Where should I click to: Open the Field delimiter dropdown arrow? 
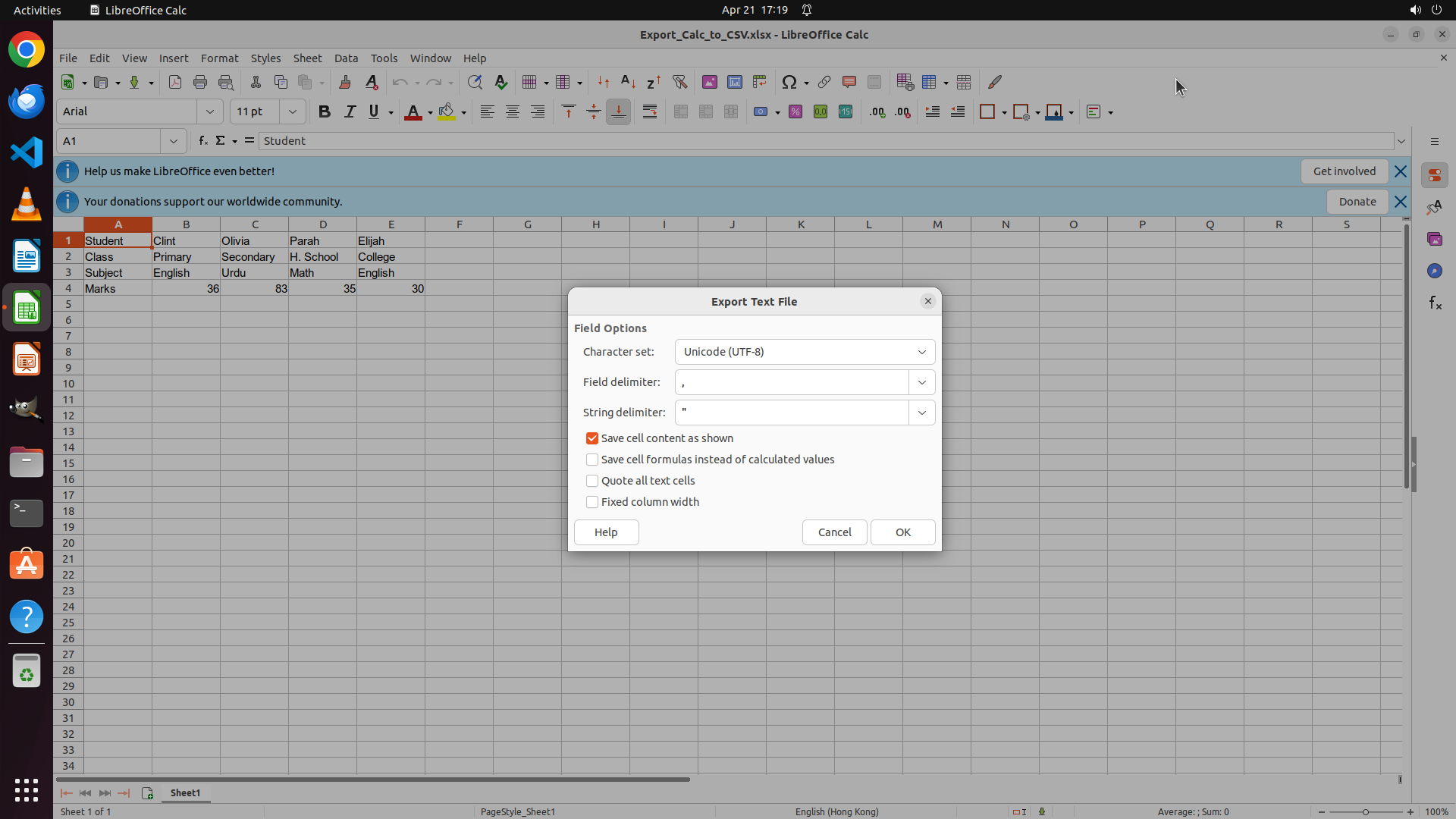click(x=922, y=382)
